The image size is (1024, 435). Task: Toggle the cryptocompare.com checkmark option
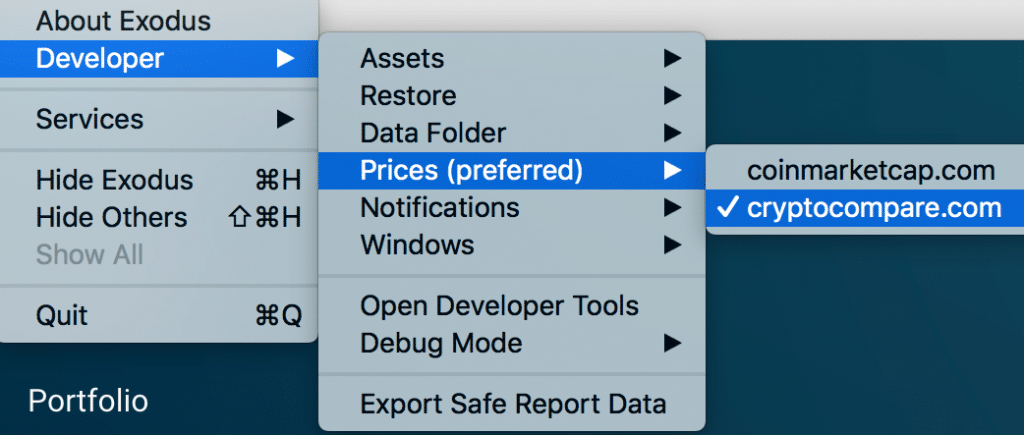[x=861, y=208]
